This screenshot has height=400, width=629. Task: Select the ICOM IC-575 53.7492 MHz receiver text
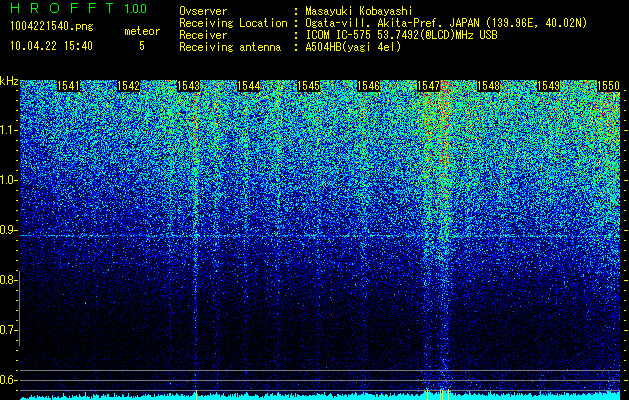click(x=401, y=35)
